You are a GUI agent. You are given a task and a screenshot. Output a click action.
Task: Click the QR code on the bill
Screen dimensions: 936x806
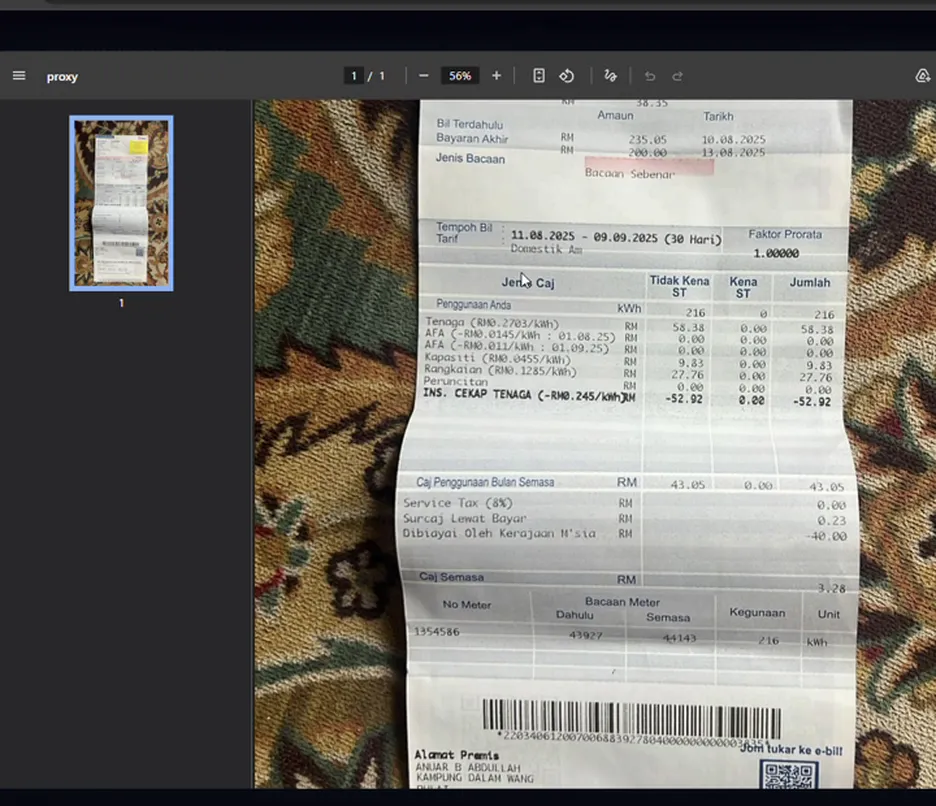789,775
